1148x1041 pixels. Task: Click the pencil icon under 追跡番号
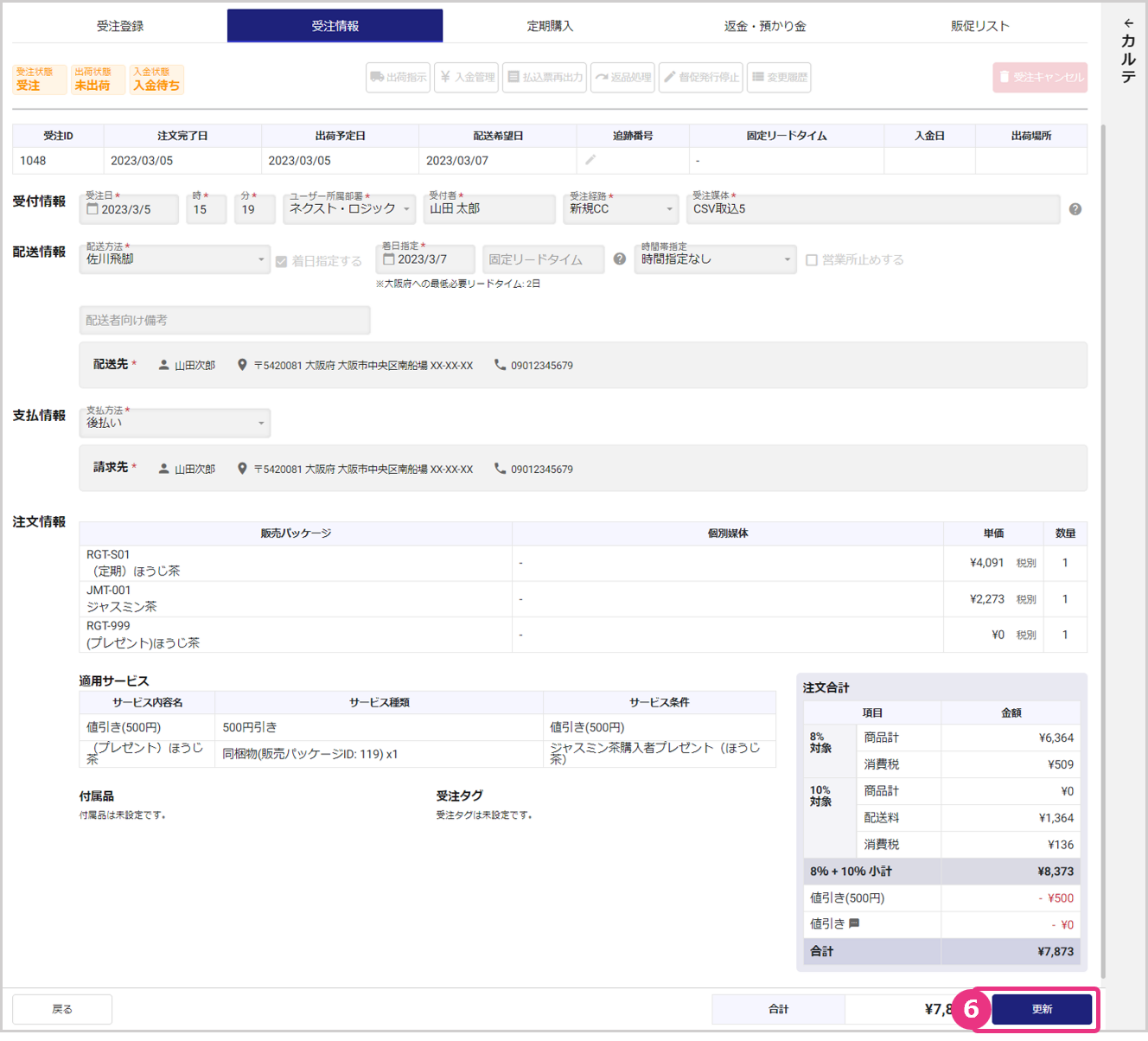590,160
